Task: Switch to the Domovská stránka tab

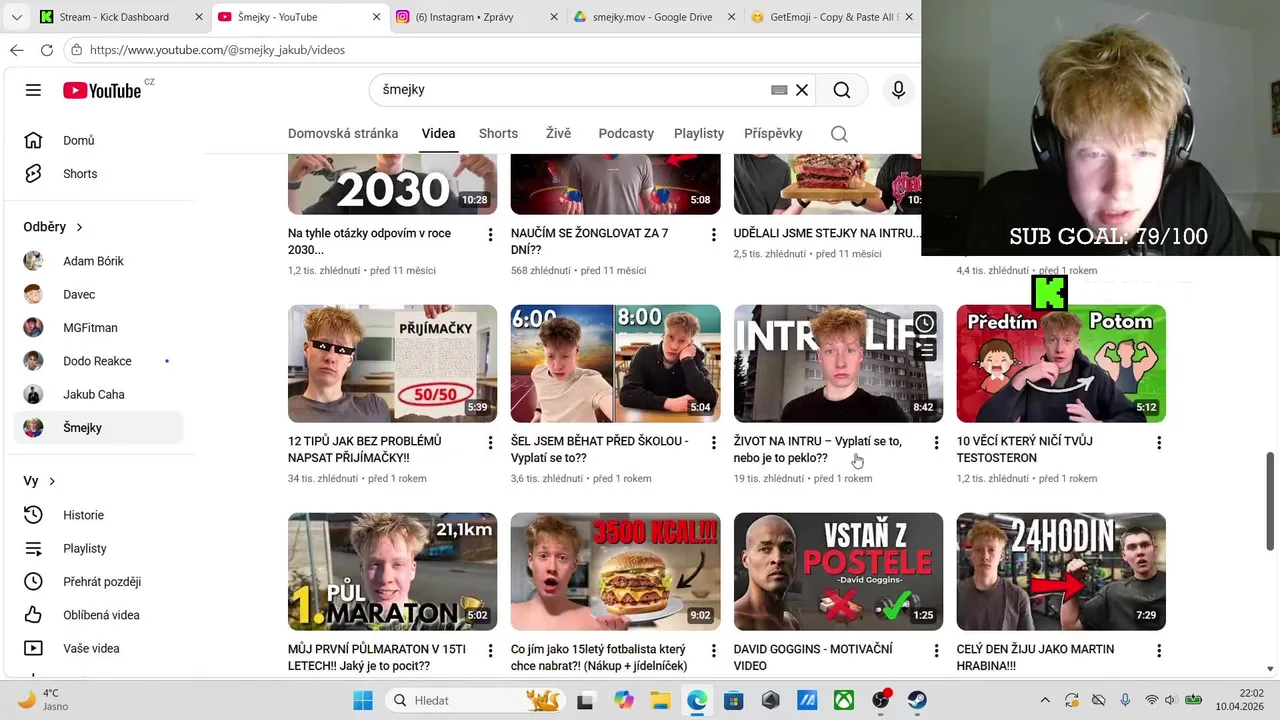Action: (x=343, y=134)
